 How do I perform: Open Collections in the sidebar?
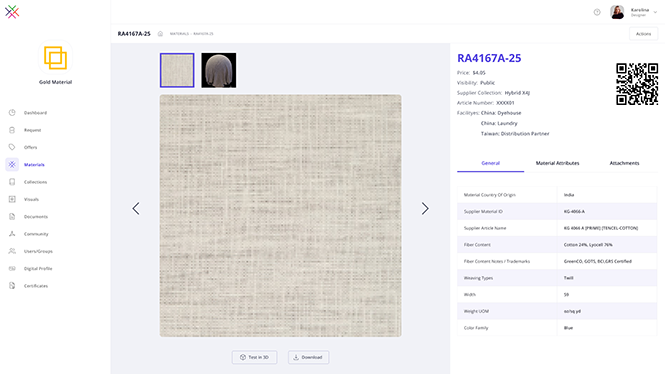(x=35, y=182)
